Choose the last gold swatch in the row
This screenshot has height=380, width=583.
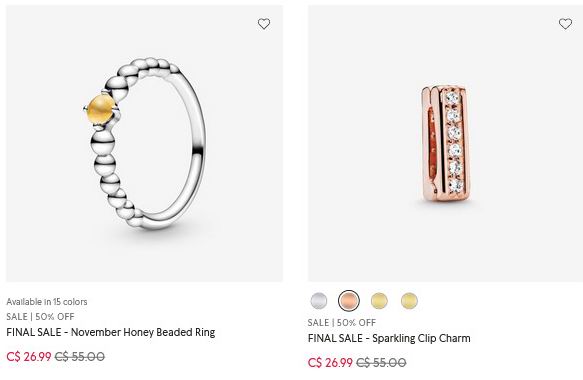[409, 301]
